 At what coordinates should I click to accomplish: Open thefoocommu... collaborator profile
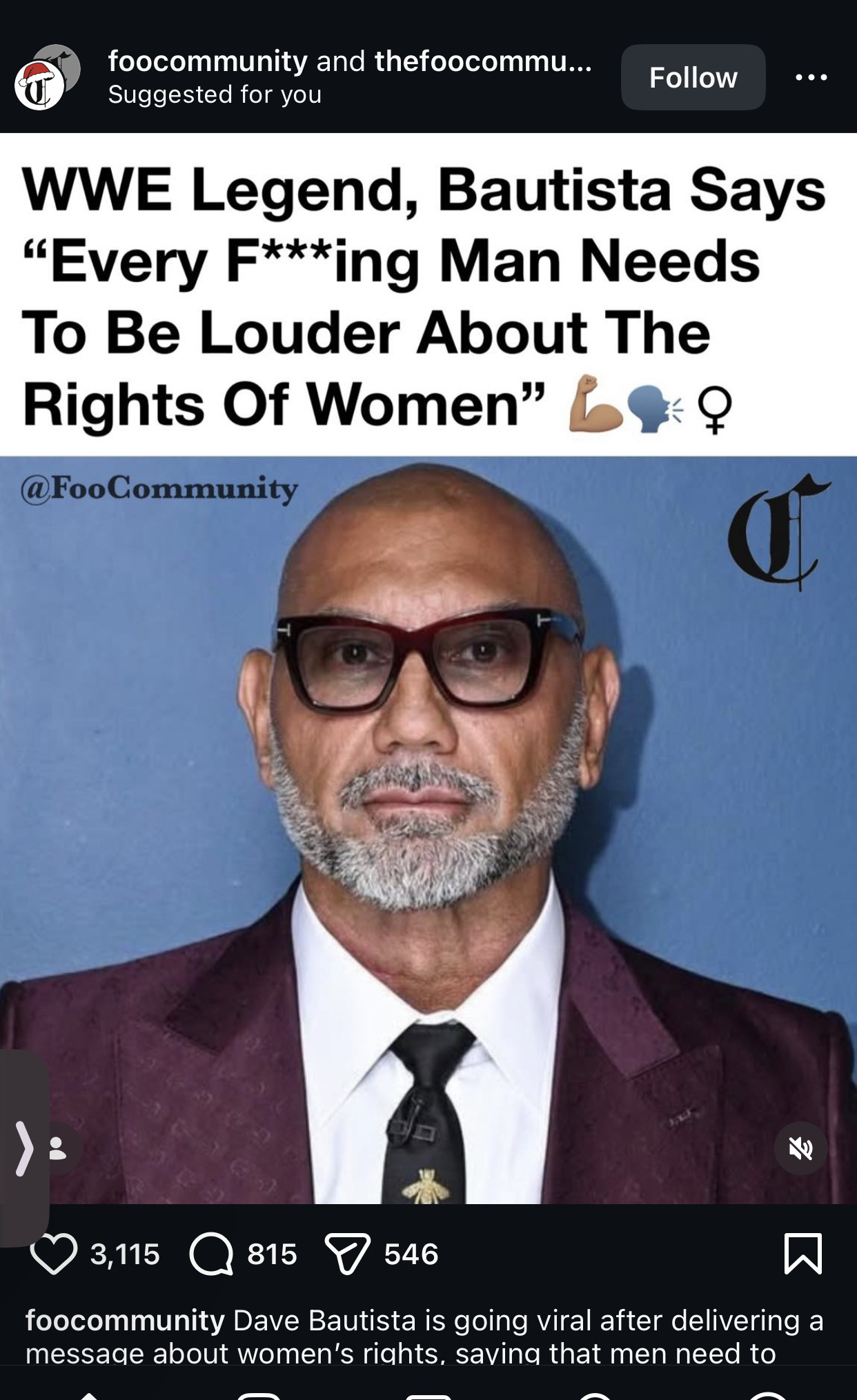point(483,61)
